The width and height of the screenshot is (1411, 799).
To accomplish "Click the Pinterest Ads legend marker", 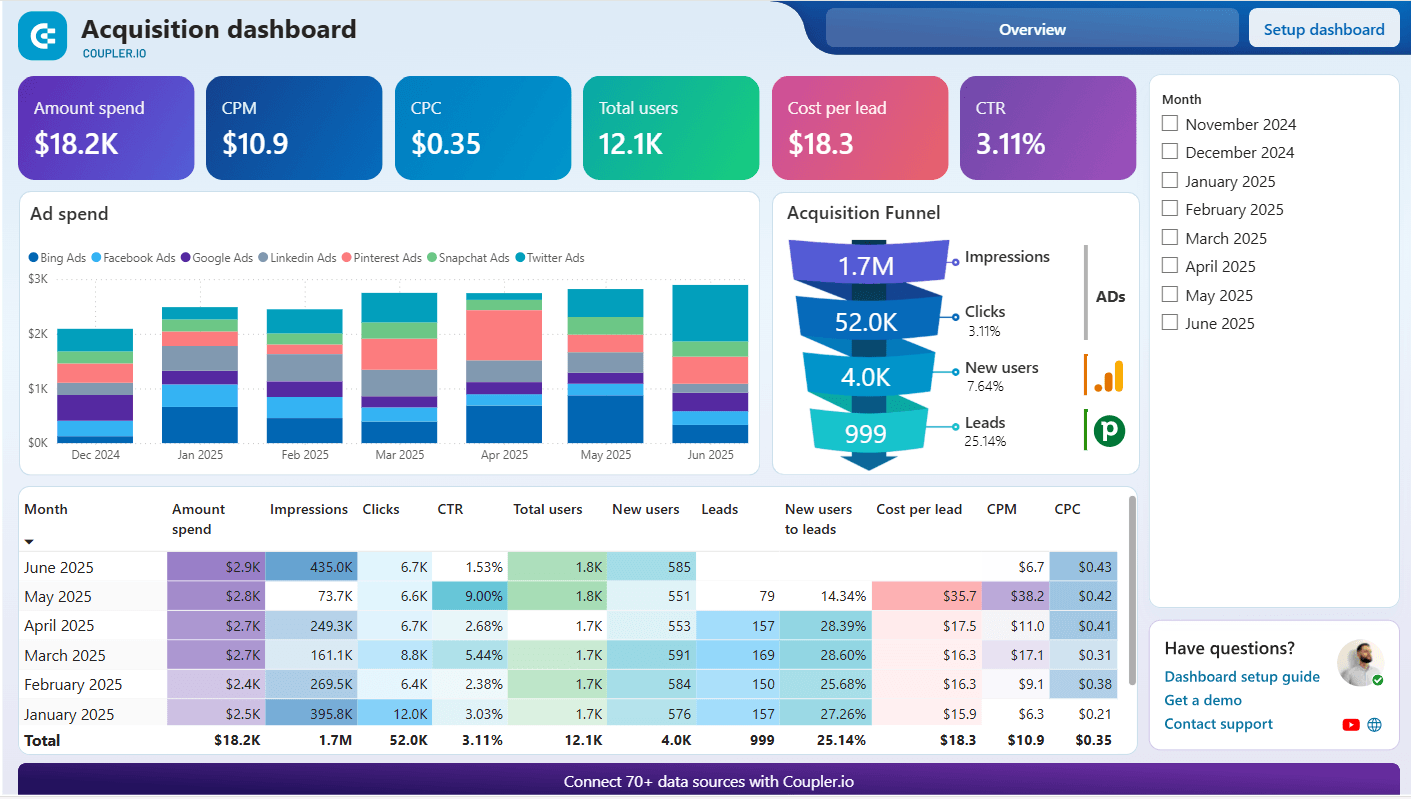I will [346, 258].
